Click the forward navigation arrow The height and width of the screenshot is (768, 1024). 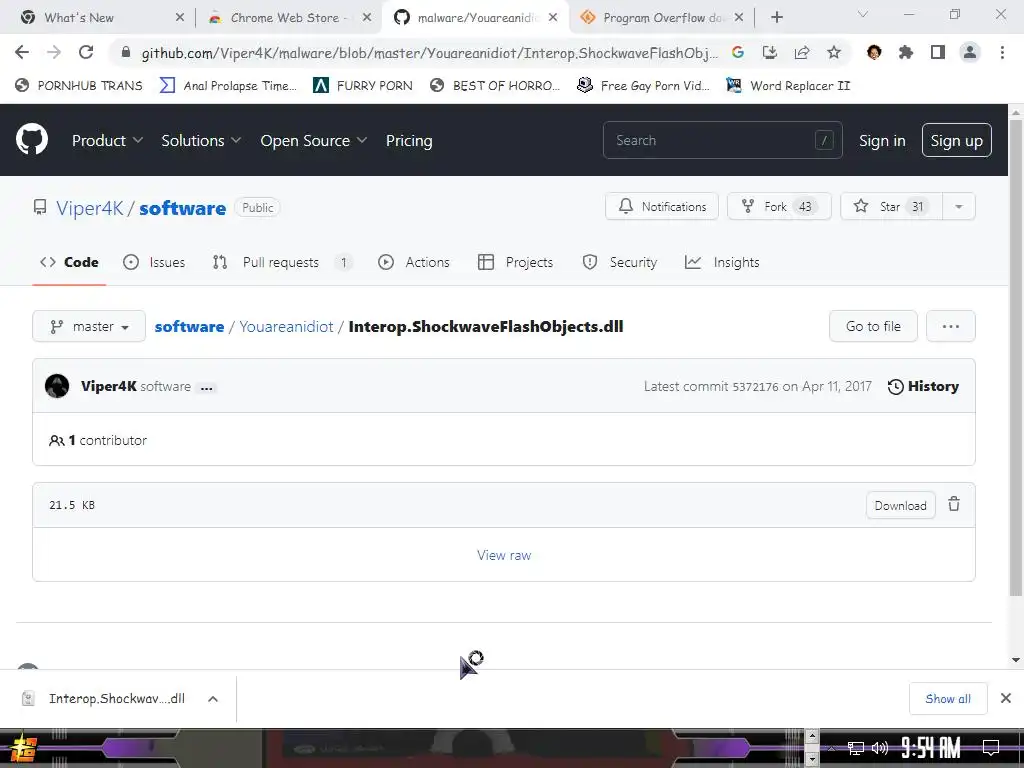click(54, 52)
